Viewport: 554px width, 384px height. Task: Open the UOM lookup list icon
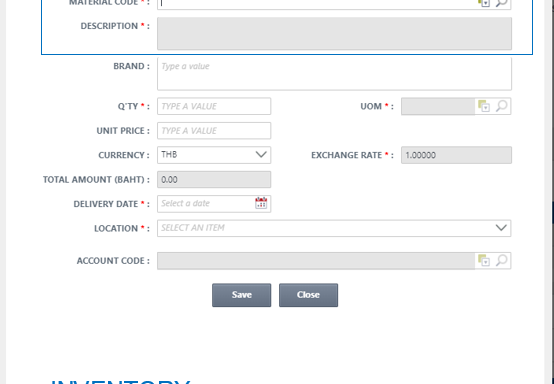click(484, 106)
